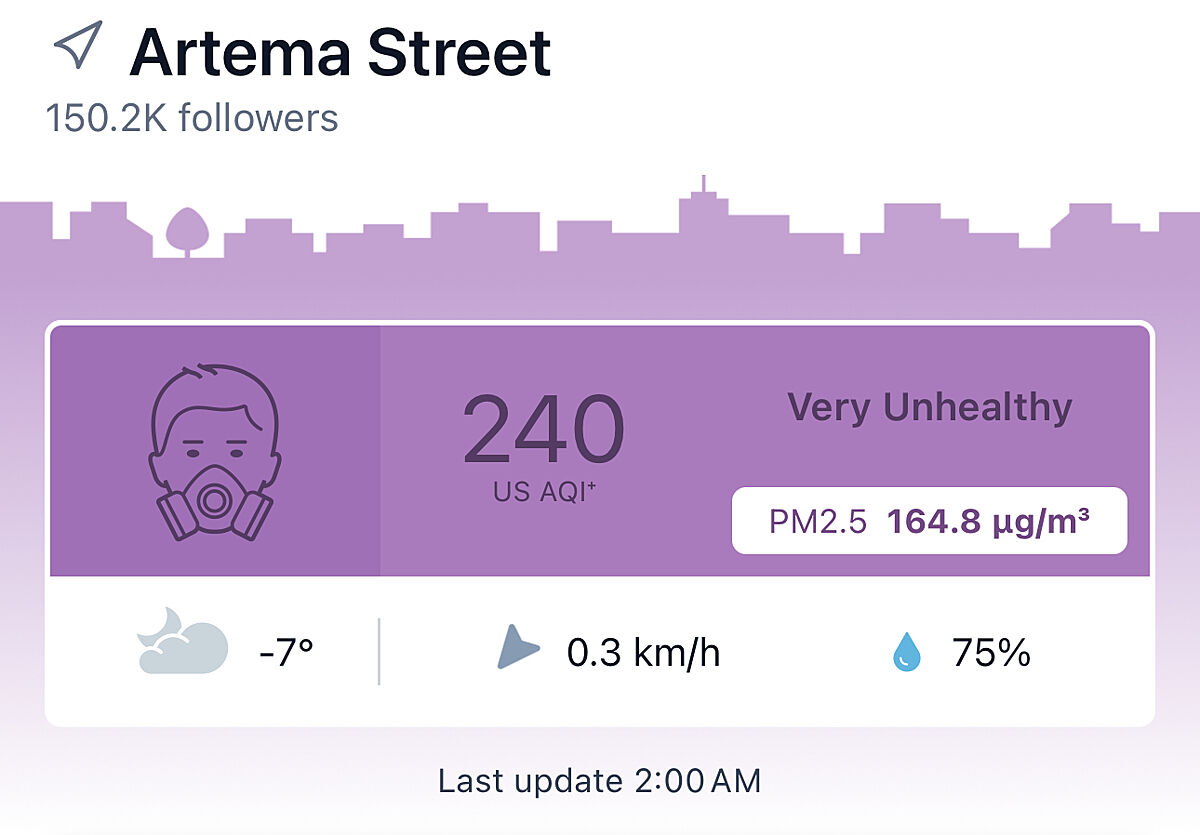Select the 0.3 km/h wind speed
The image size is (1200, 835).
click(643, 653)
